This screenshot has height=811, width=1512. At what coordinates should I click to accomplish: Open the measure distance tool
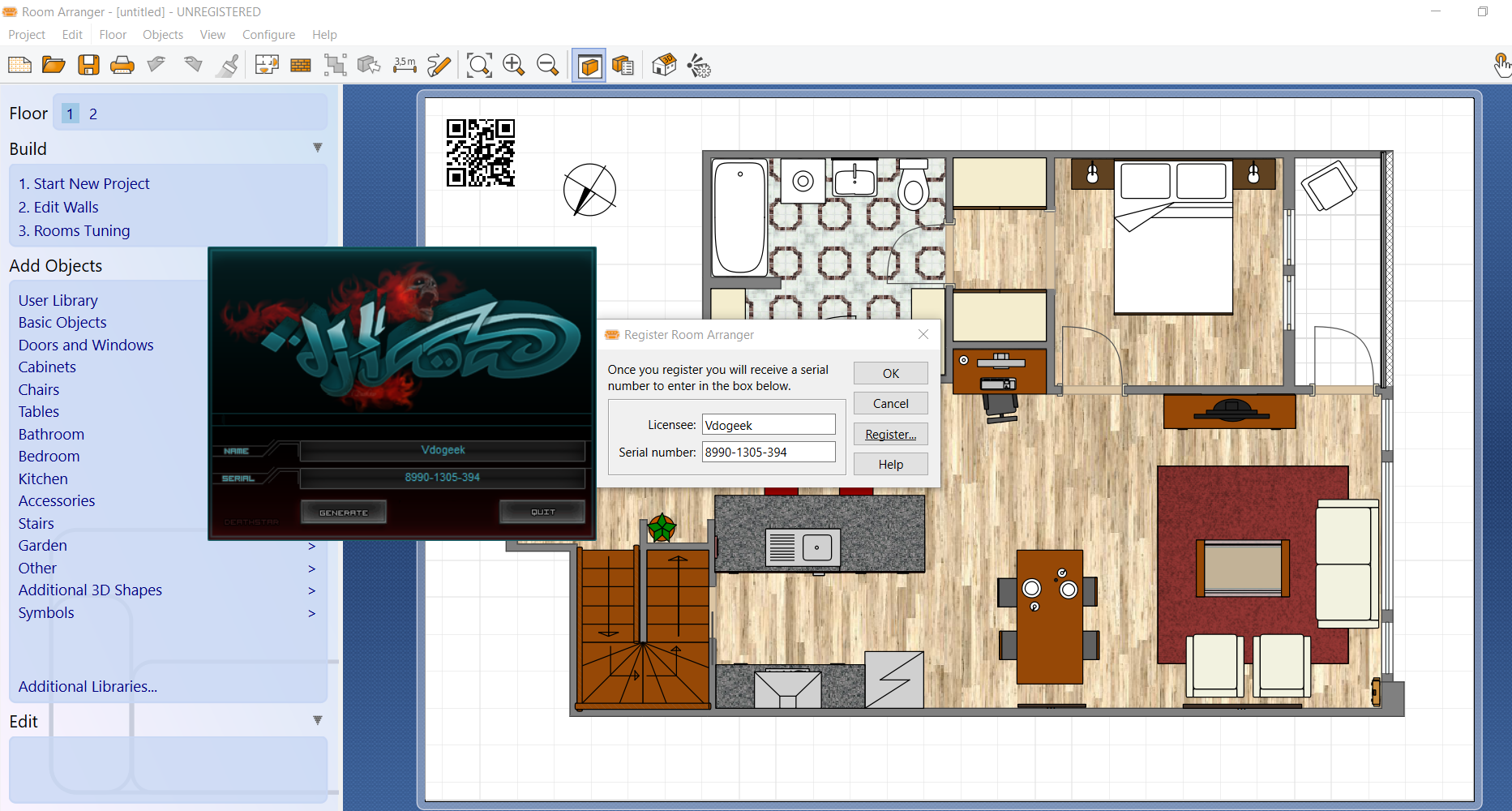click(x=404, y=65)
